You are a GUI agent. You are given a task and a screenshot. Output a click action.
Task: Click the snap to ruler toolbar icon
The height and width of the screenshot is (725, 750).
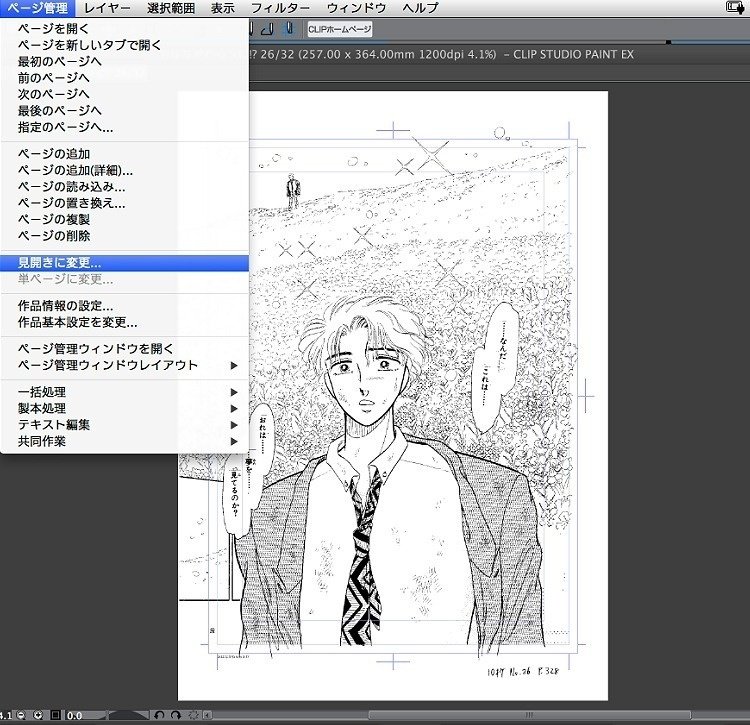pos(267,29)
